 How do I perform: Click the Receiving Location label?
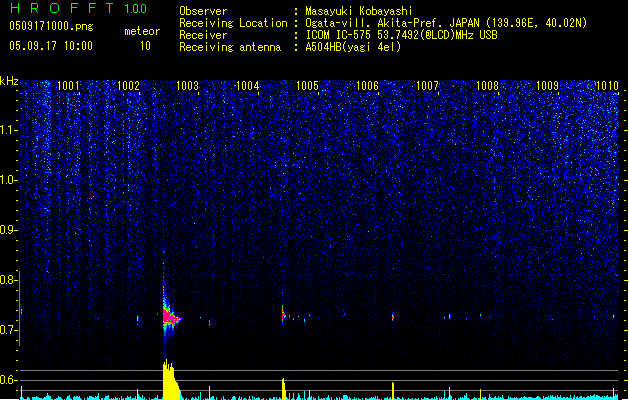tap(233, 23)
